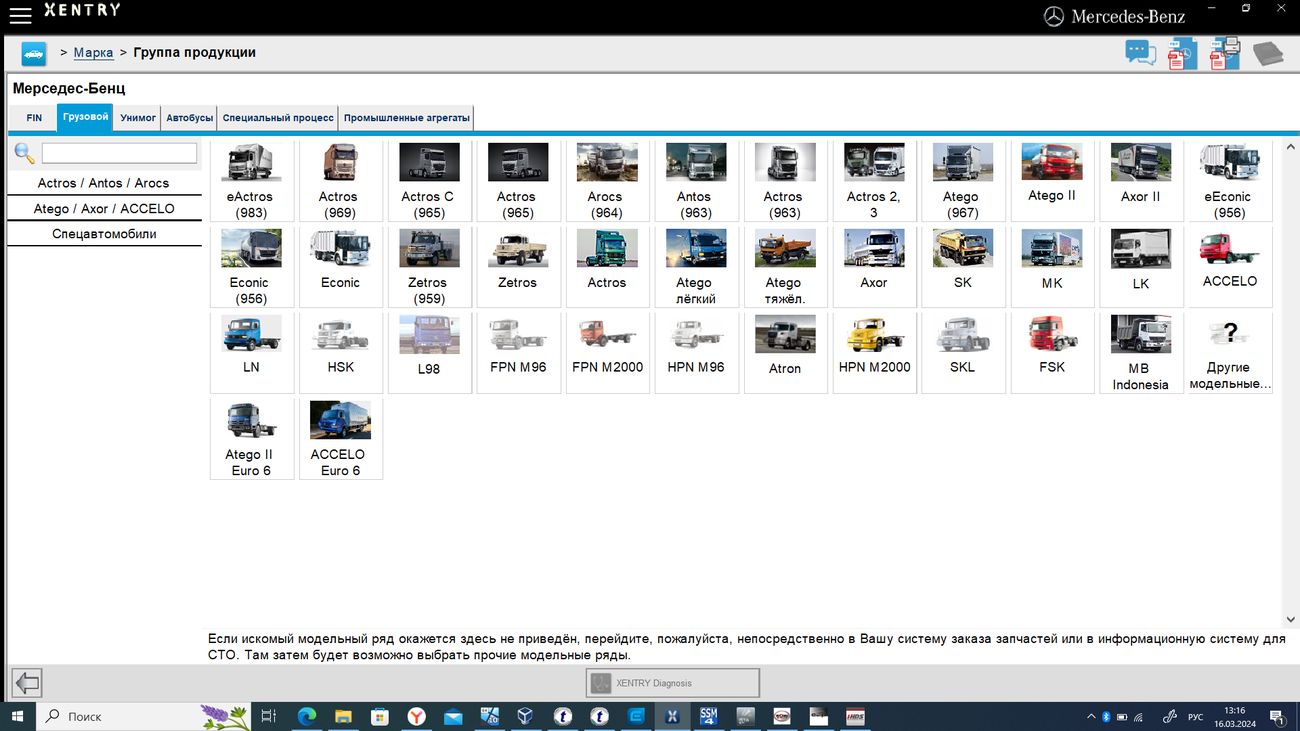
Task: Choose the Actros 2, 3 model
Action: (874, 181)
